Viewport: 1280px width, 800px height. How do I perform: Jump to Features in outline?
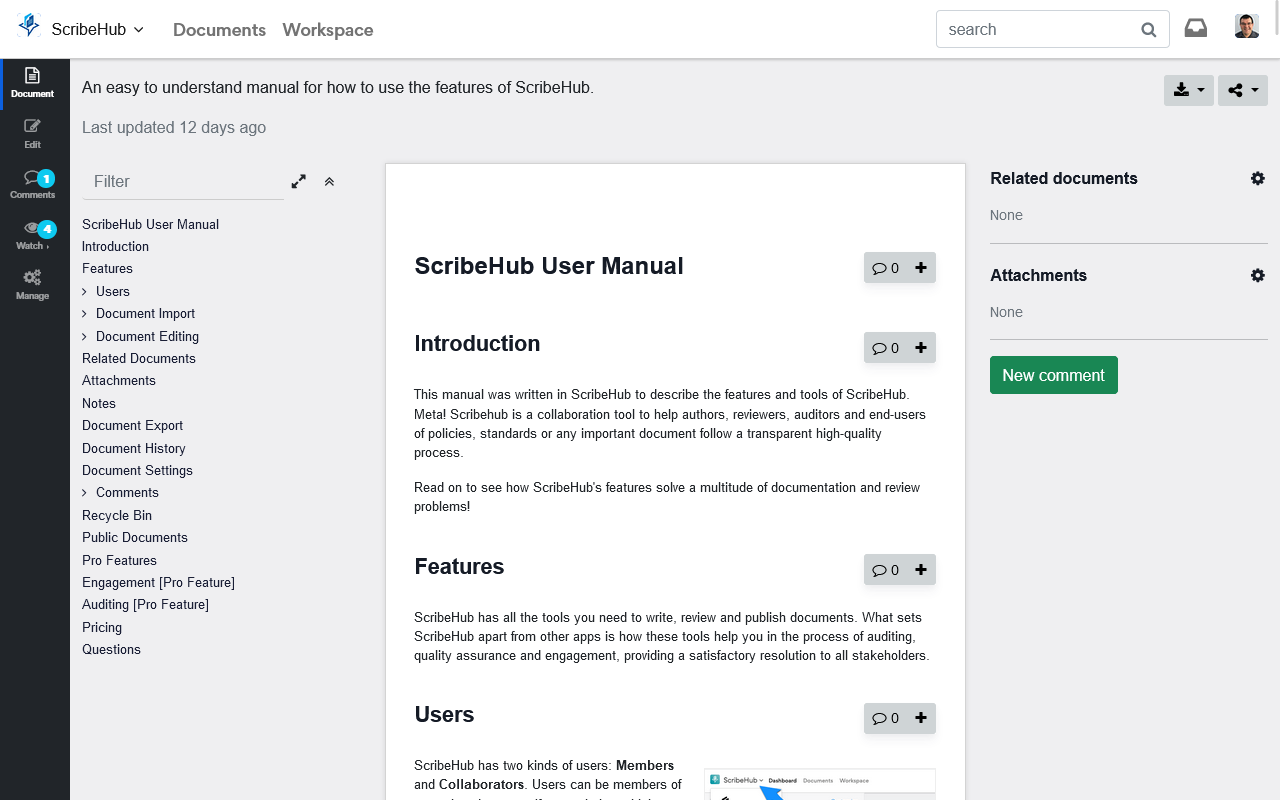(107, 268)
